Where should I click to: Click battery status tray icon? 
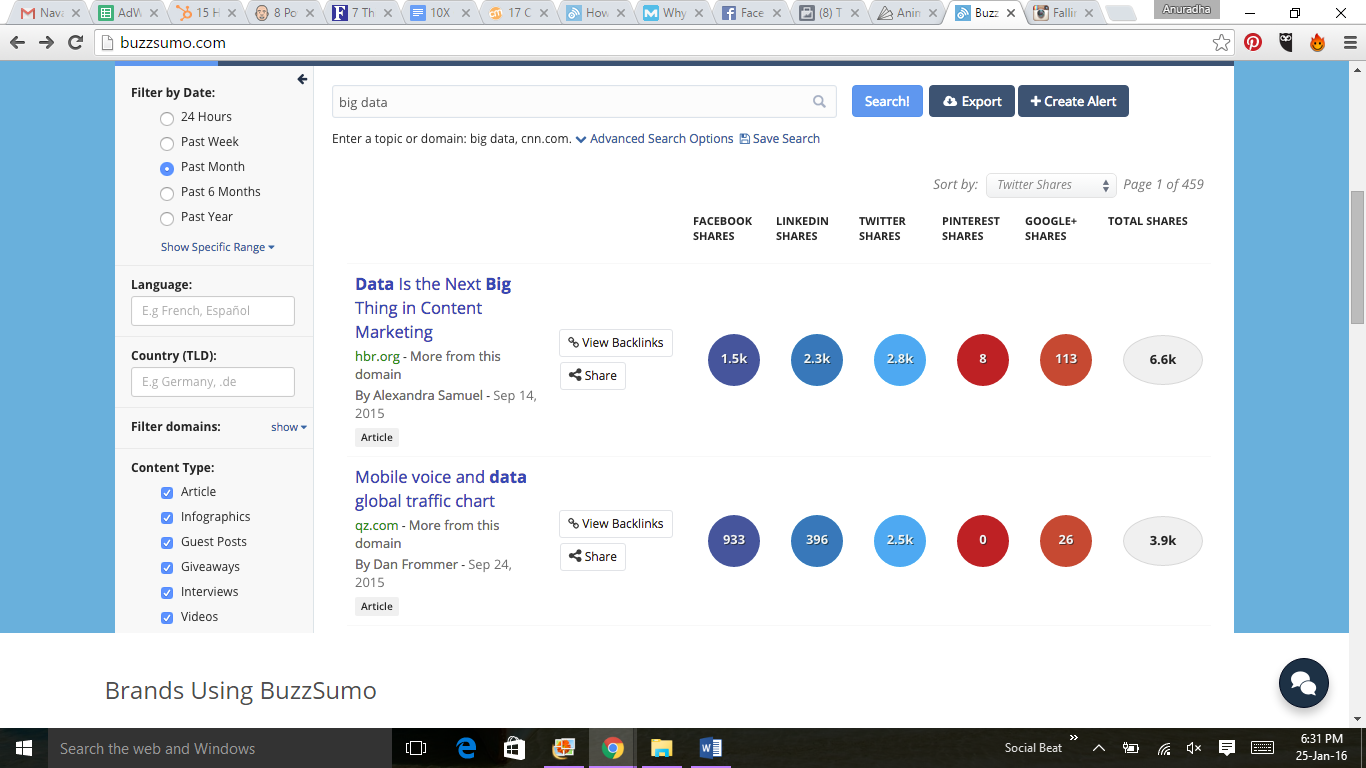coord(1131,748)
